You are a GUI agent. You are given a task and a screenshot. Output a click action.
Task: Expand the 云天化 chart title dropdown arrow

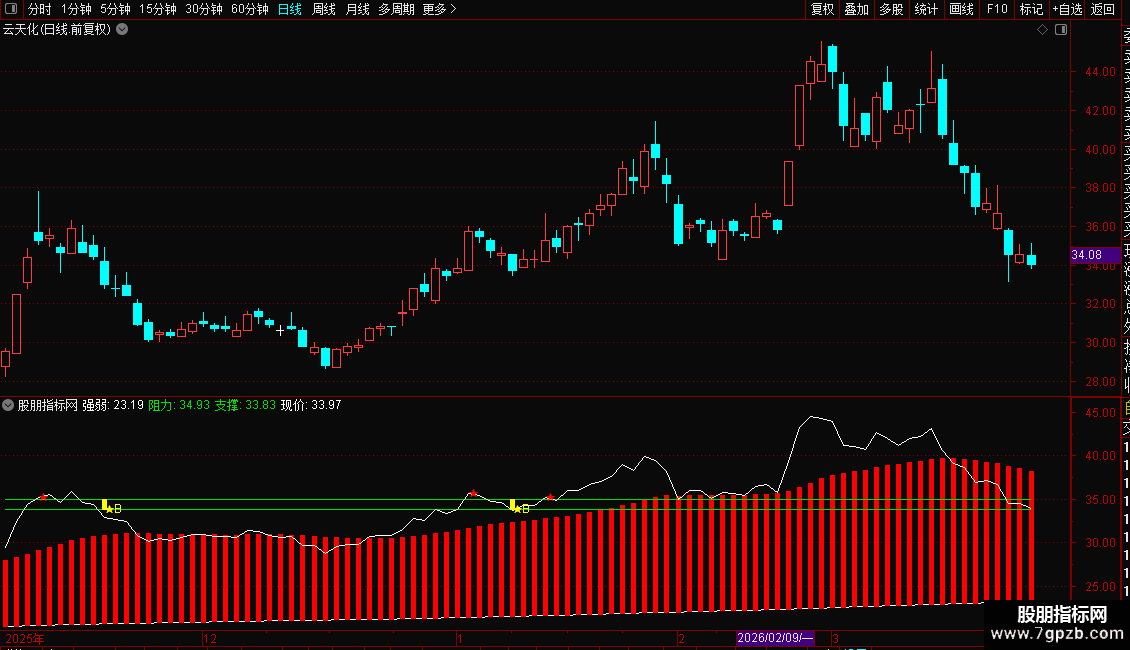(123, 30)
